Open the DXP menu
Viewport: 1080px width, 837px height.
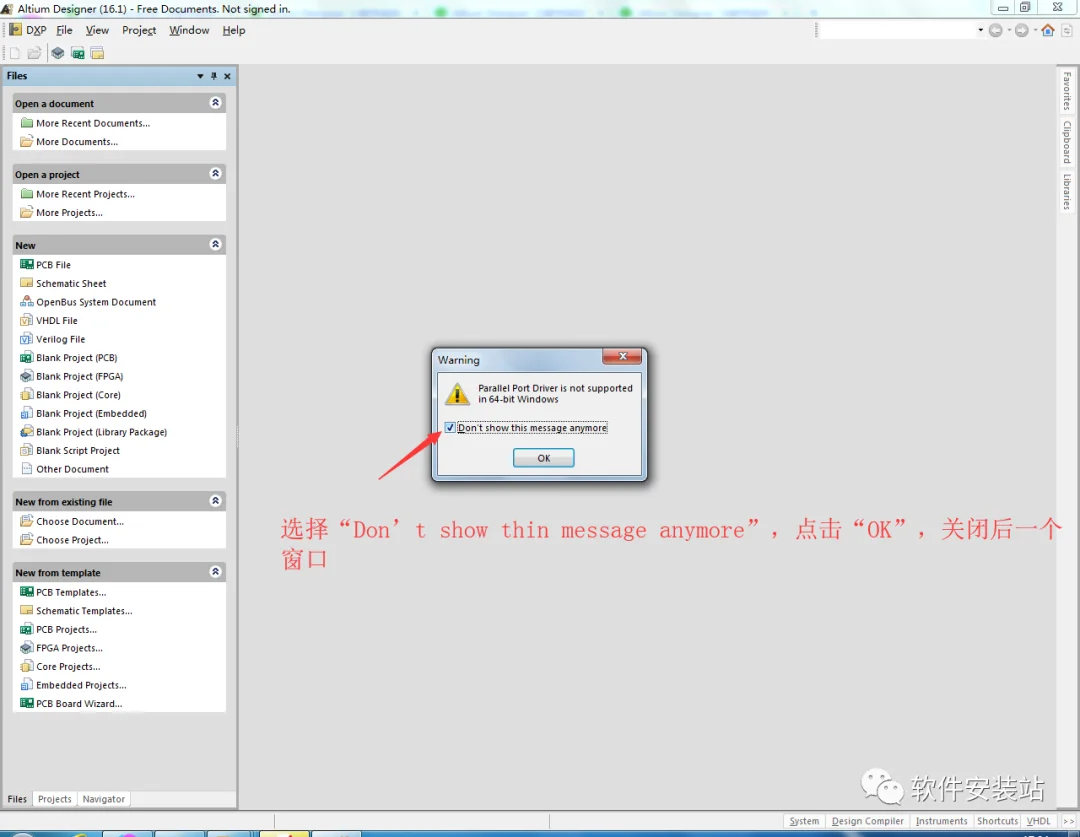click(x=29, y=30)
